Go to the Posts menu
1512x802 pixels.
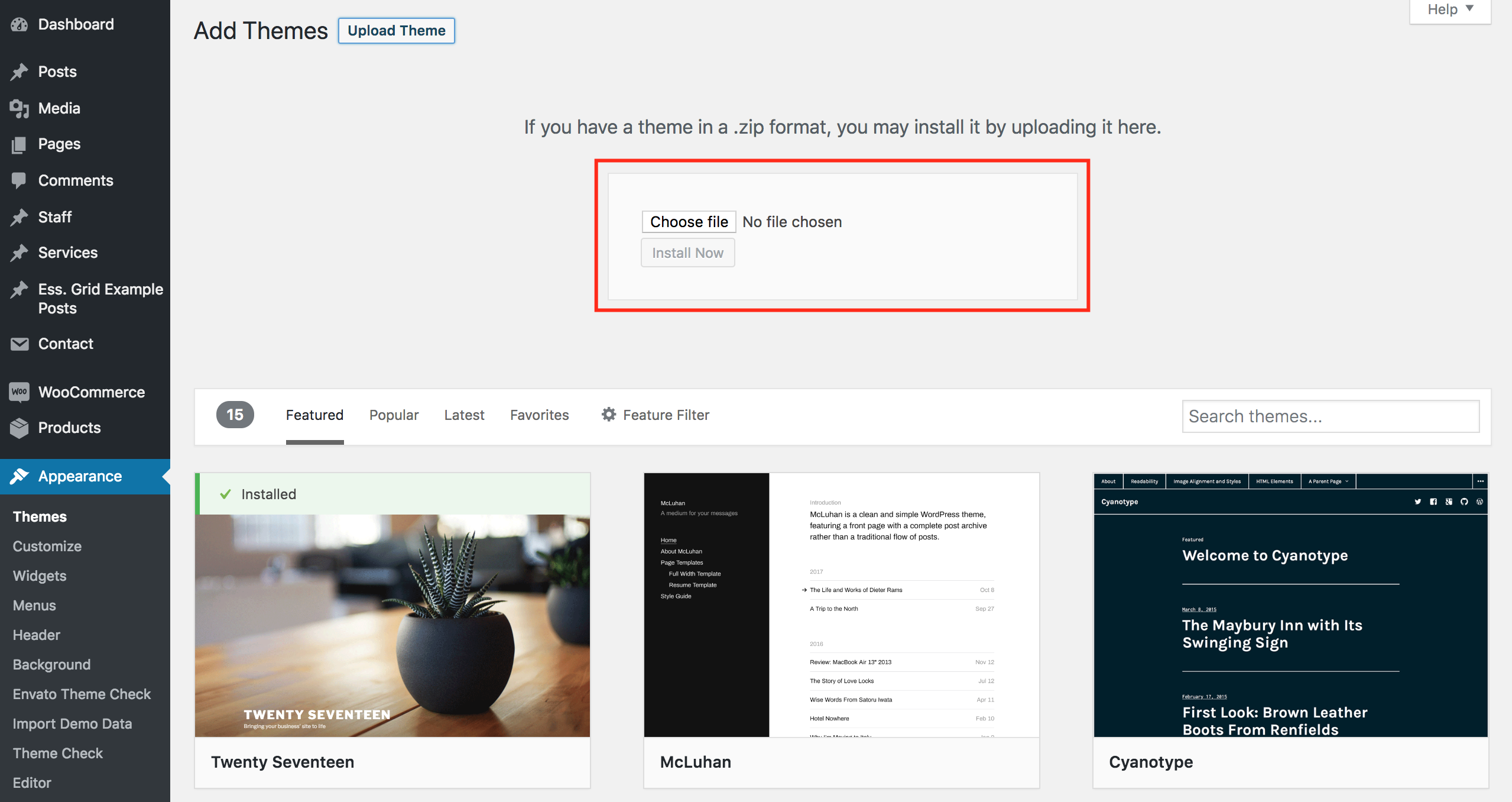point(85,72)
